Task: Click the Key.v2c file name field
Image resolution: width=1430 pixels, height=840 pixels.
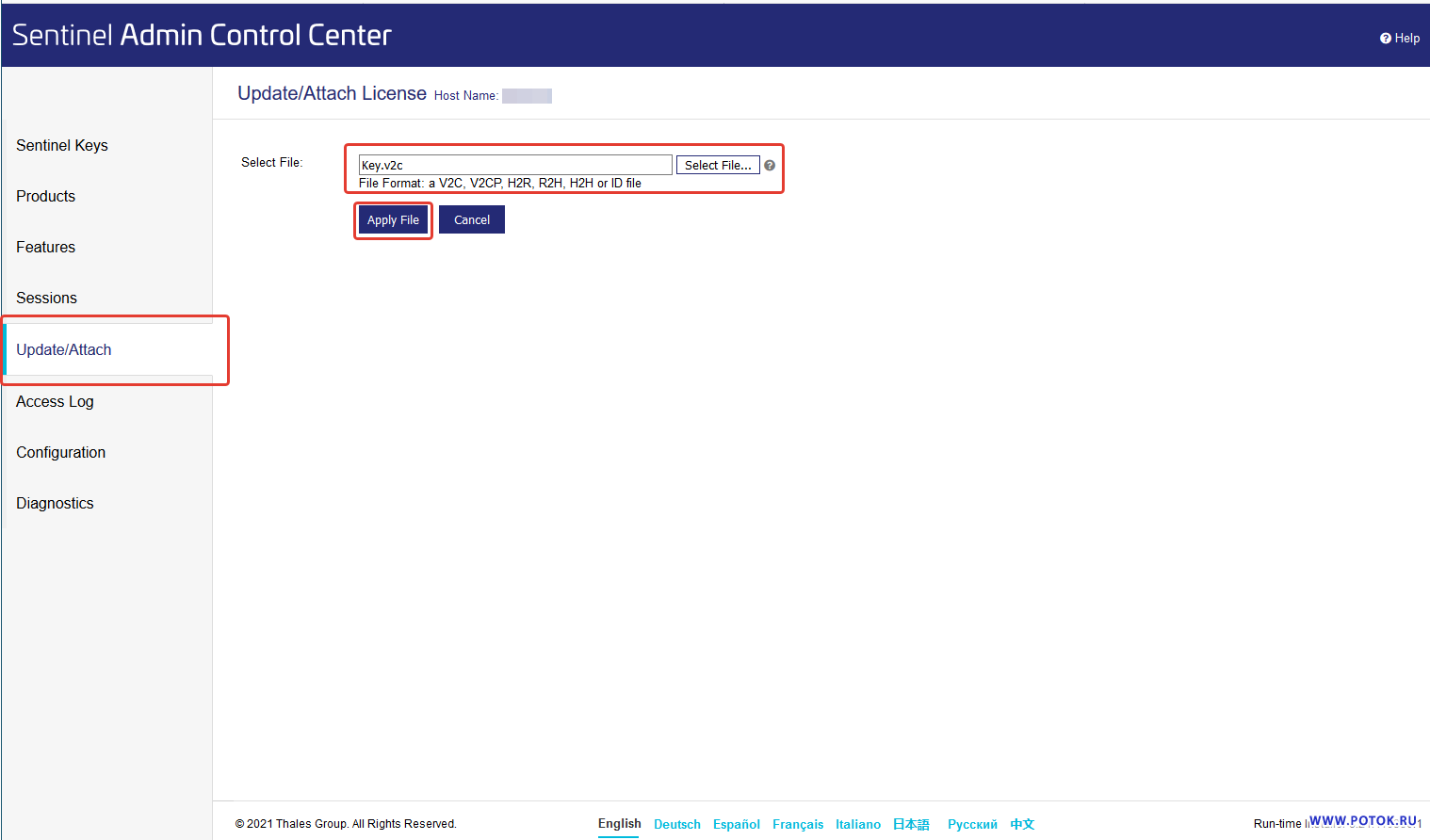Action: click(x=515, y=165)
